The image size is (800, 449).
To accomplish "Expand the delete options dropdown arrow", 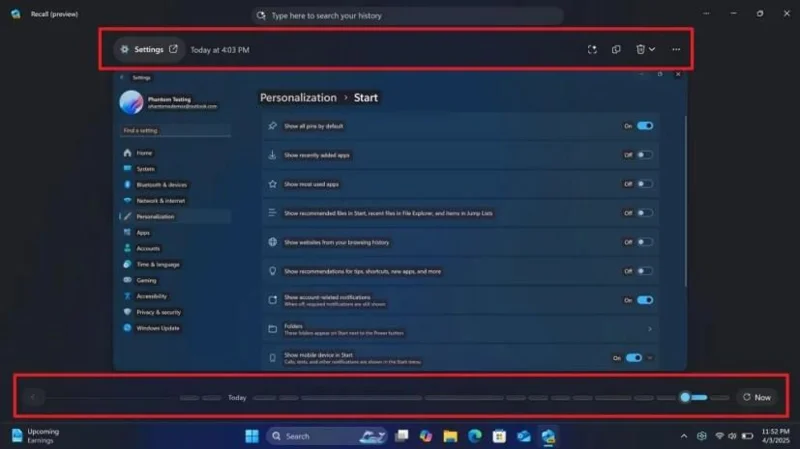I will 652,49.
